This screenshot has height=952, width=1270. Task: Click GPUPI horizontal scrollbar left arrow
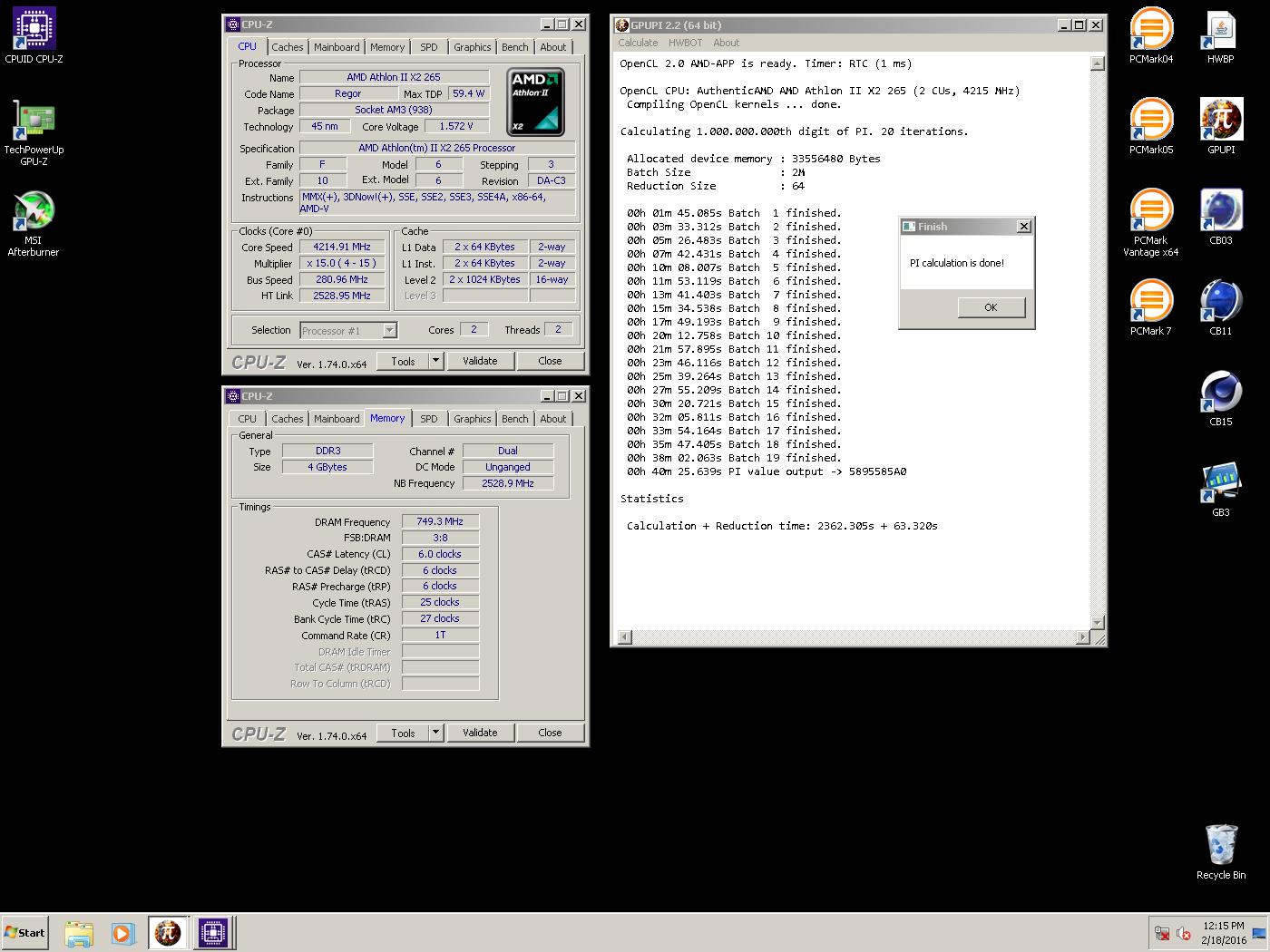click(623, 637)
